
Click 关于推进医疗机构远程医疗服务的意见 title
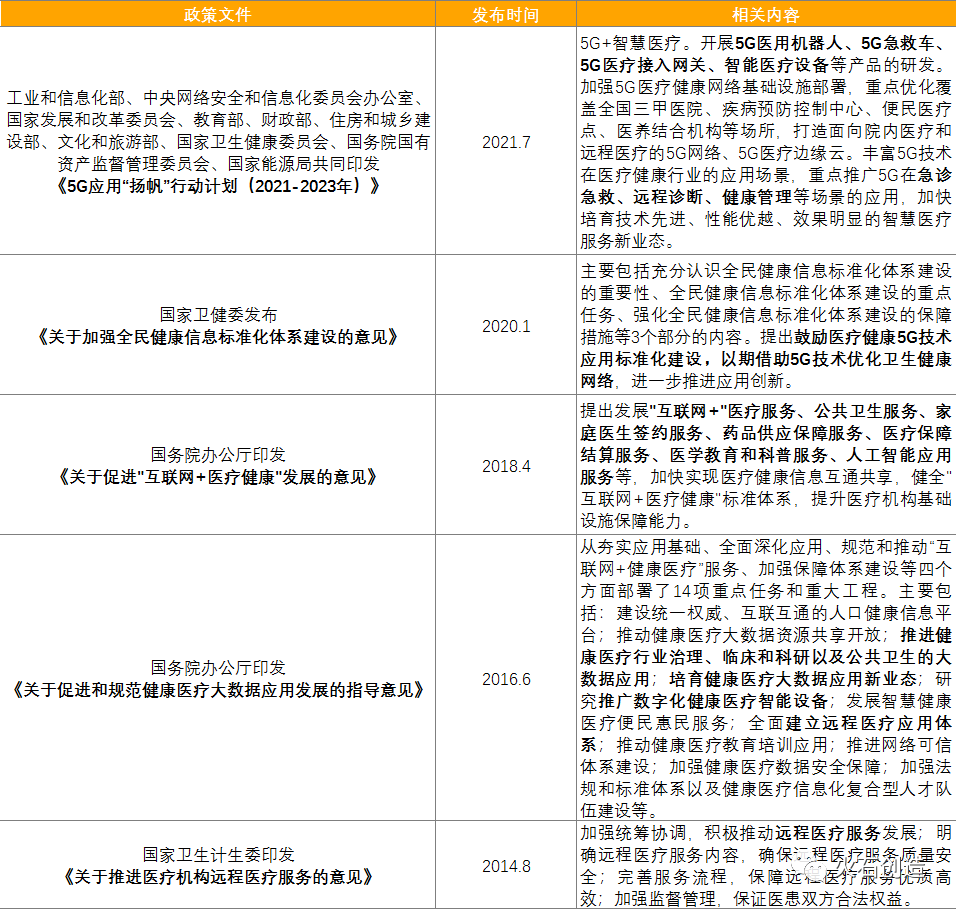click(x=218, y=877)
